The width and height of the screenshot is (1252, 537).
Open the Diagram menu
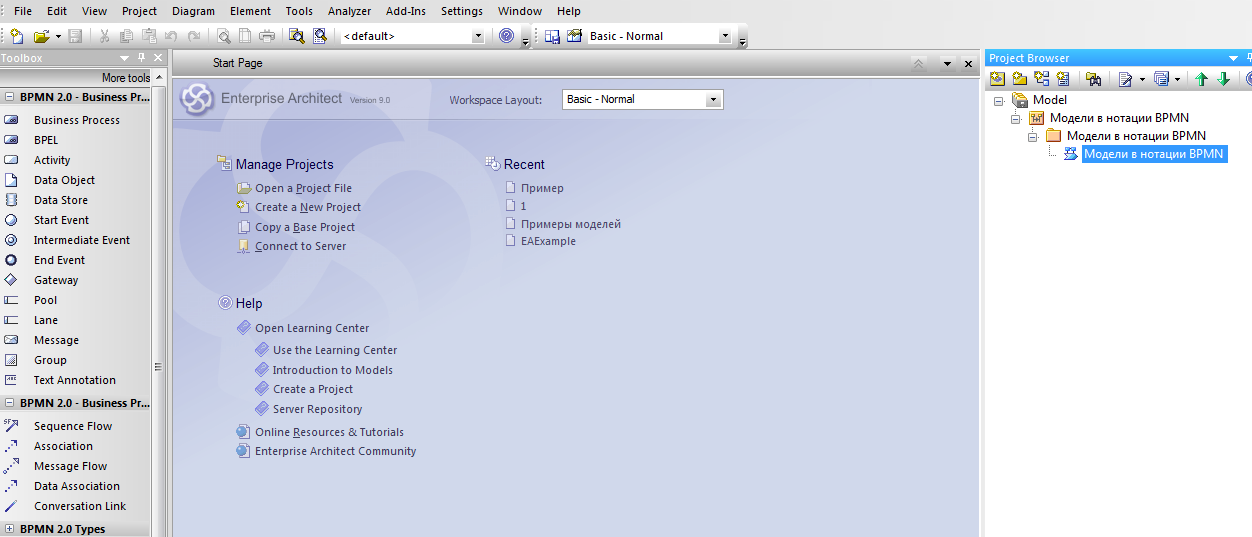[x=193, y=11]
